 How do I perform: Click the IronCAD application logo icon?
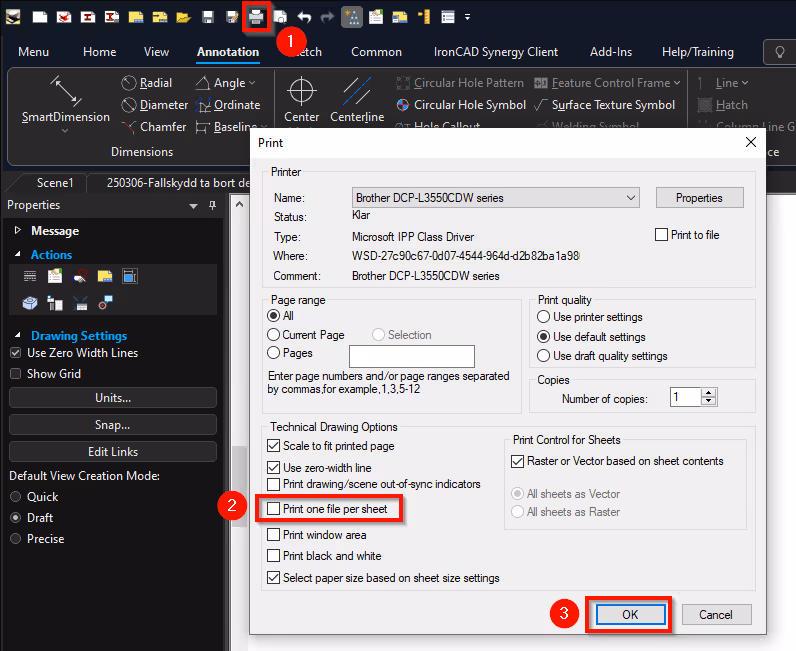13,17
